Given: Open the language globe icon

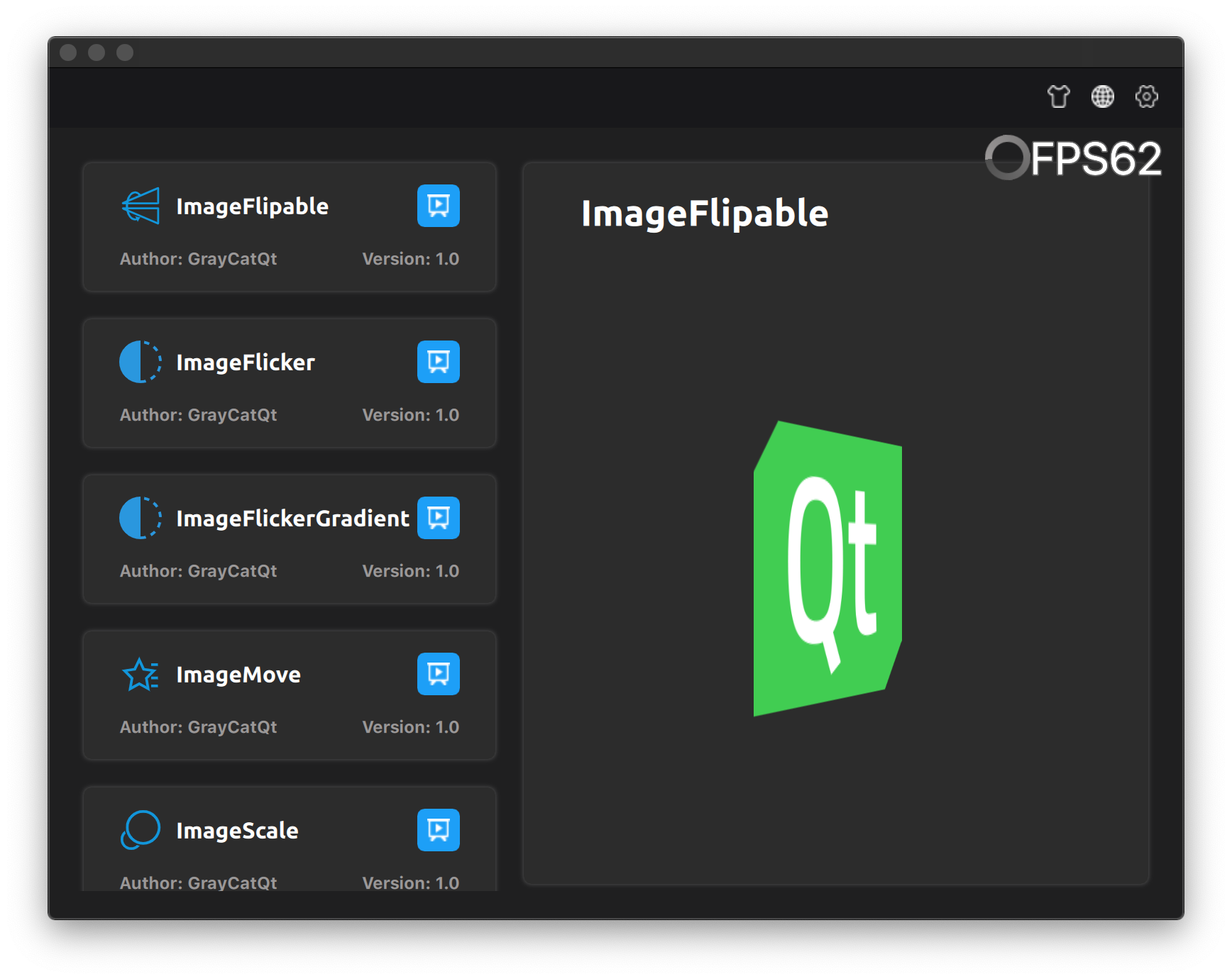Looking at the screenshot, I should 1102,96.
